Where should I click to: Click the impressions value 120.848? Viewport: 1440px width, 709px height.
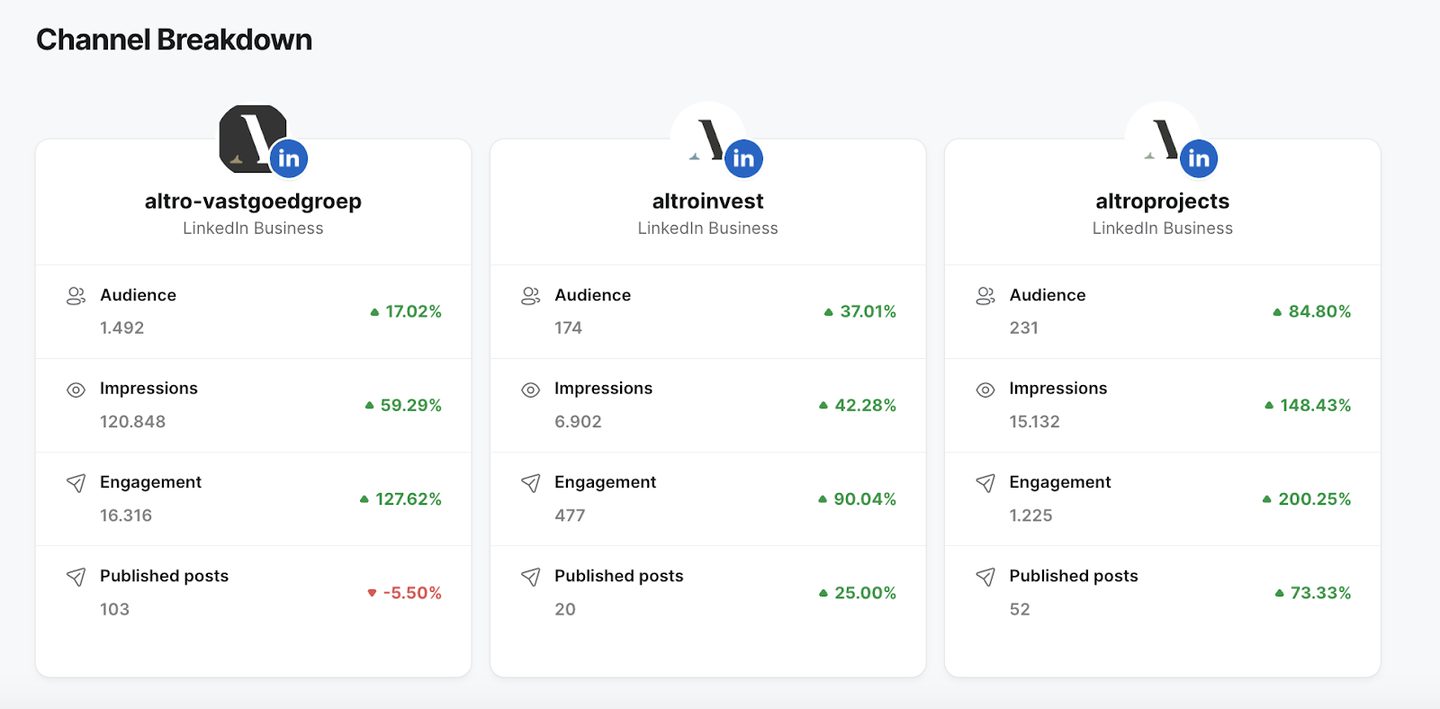[133, 422]
